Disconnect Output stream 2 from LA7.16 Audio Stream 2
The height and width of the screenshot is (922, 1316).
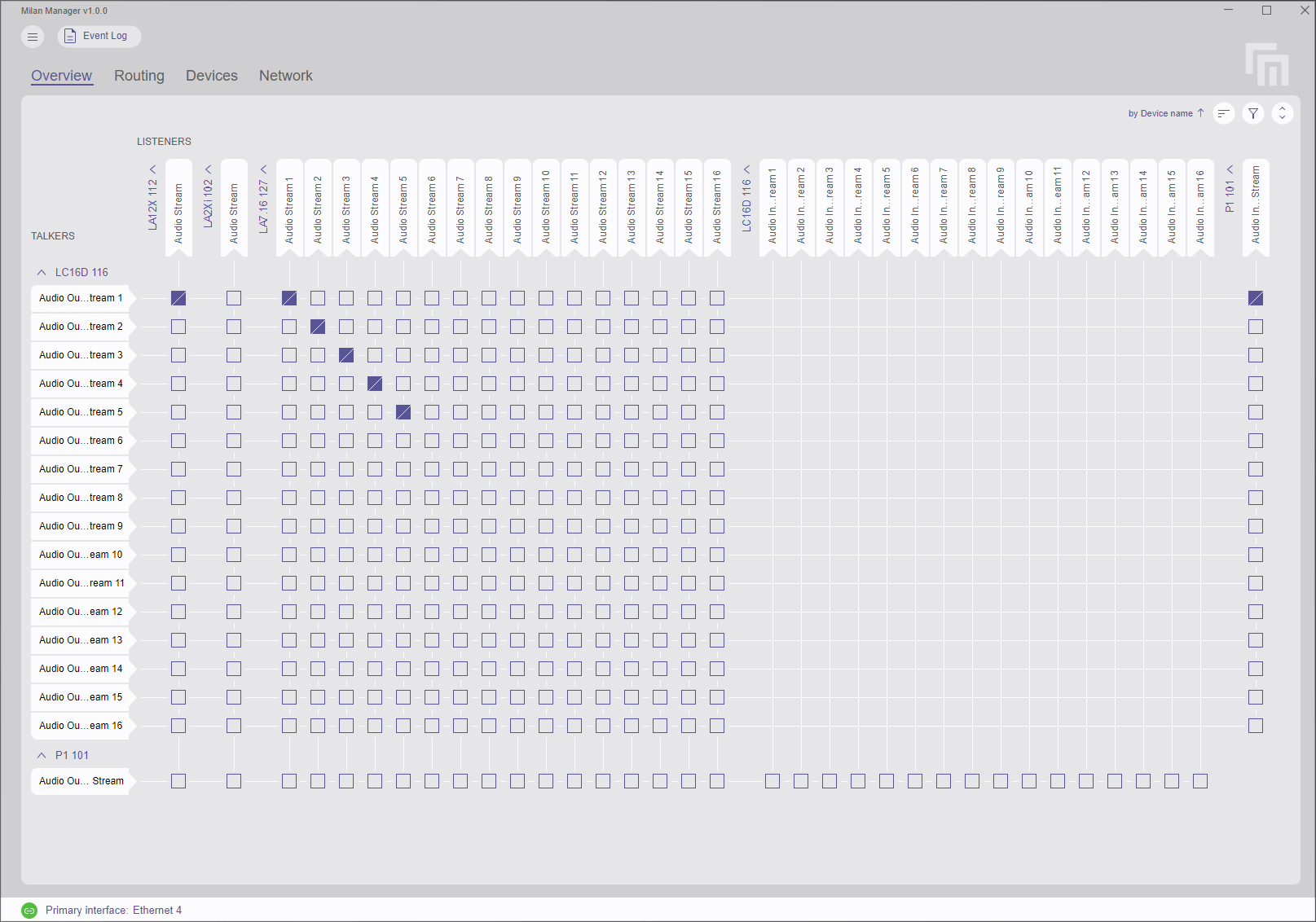(x=318, y=327)
